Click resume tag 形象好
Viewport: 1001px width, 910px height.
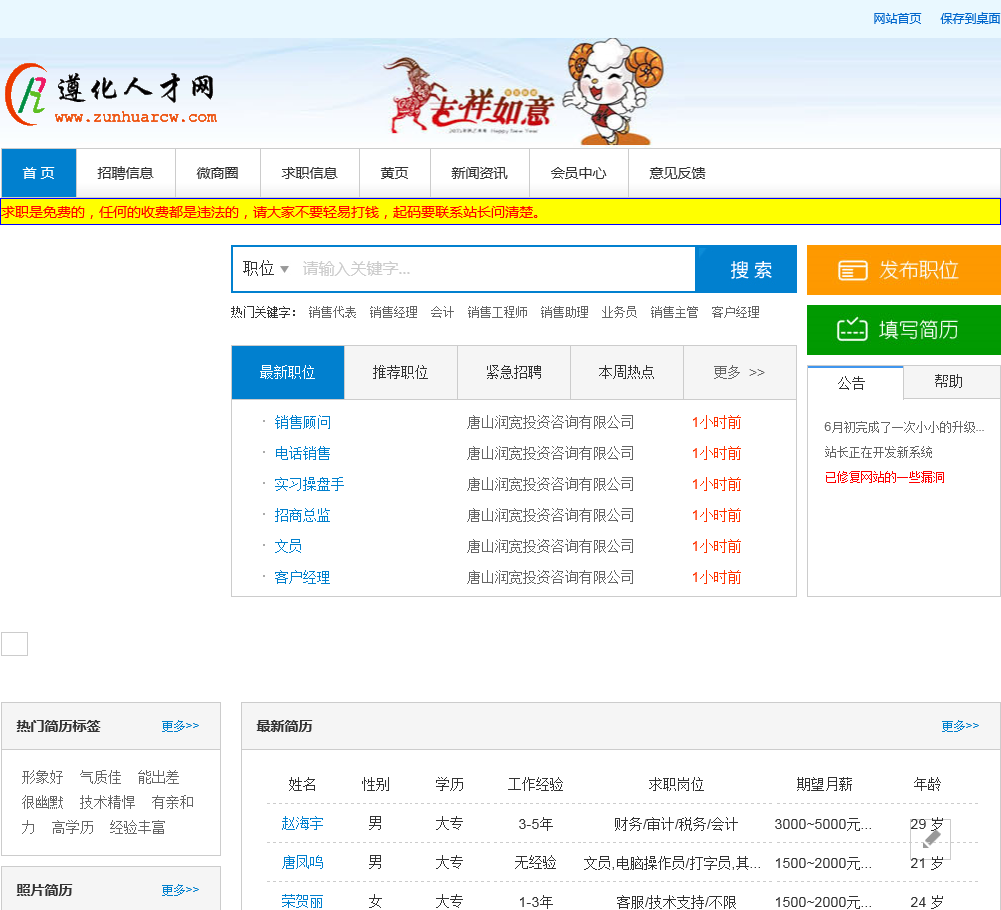(42, 777)
